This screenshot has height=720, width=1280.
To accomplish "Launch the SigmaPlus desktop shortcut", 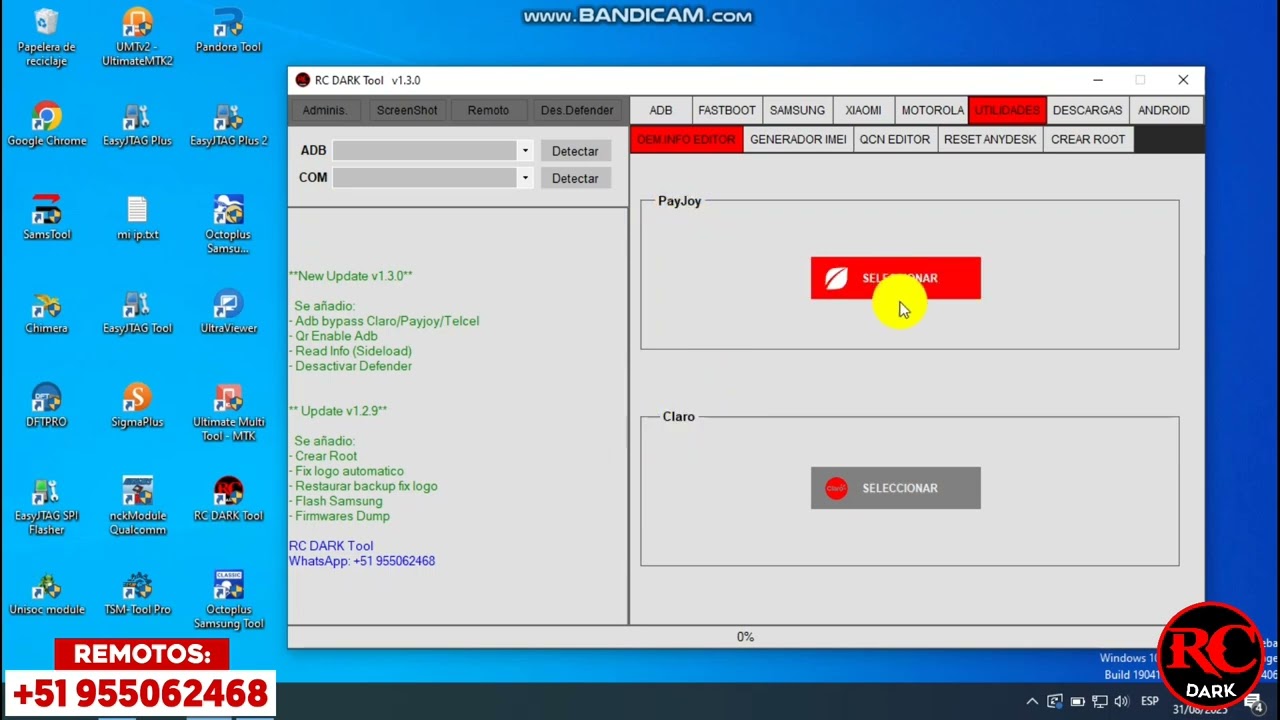I will (137, 406).
